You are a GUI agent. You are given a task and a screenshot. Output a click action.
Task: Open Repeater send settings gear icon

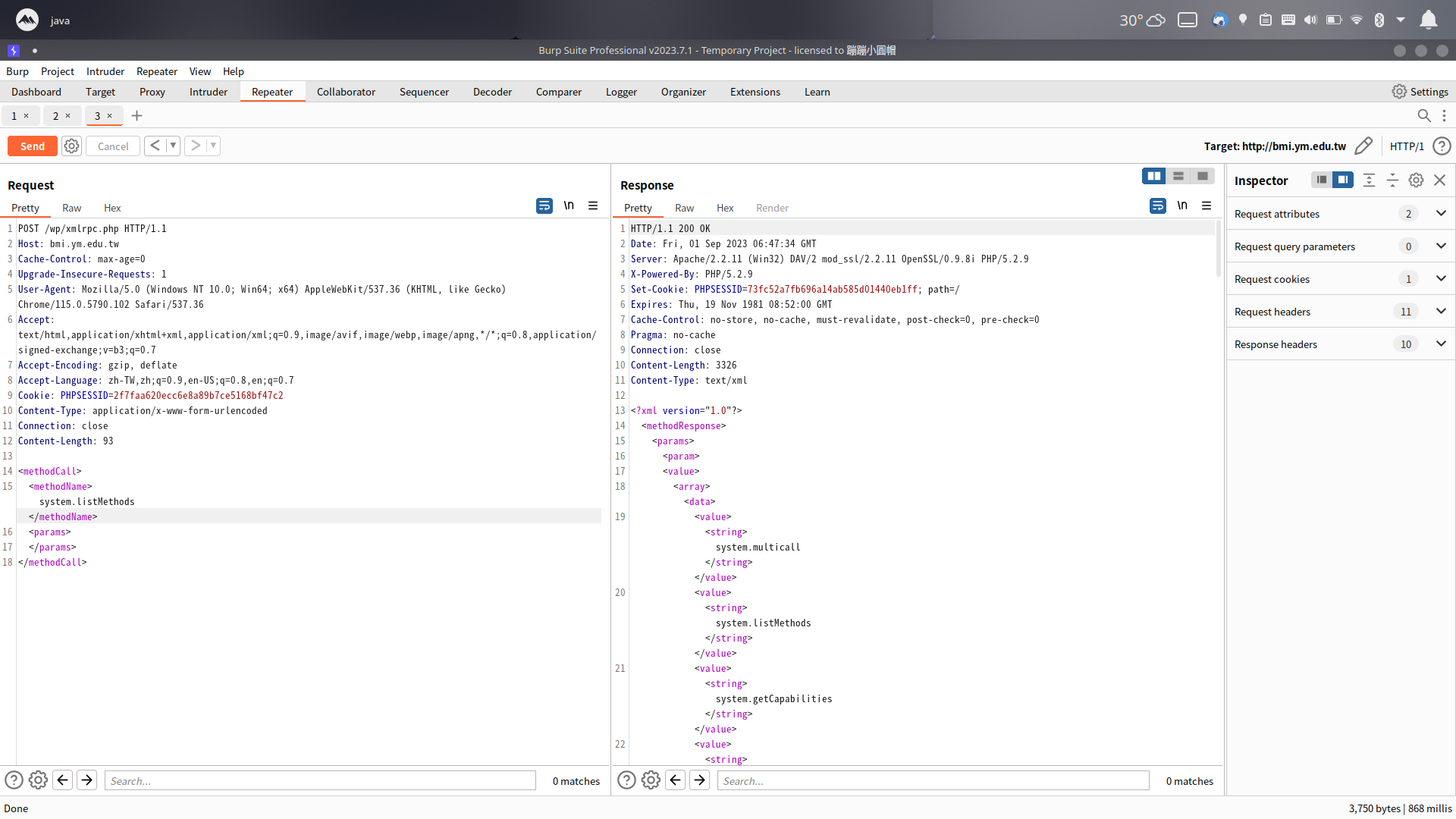coord(71,146)
